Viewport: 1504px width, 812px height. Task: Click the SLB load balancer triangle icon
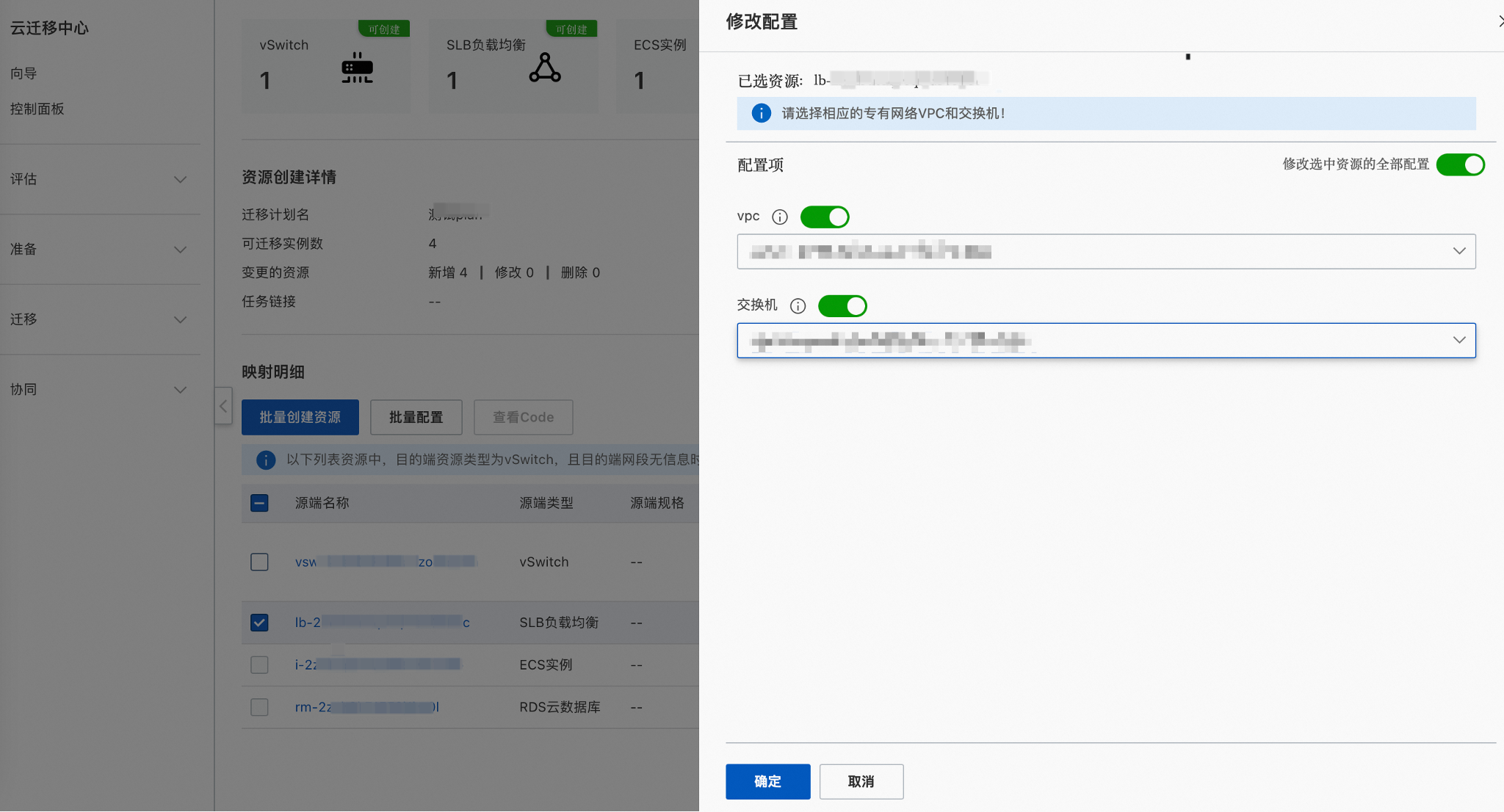tap(545, 68)
